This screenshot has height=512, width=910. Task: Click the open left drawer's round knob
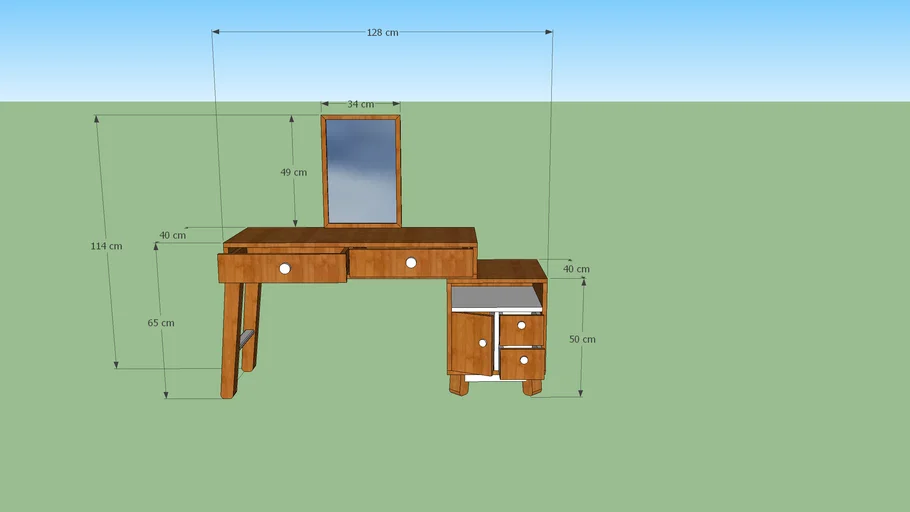pos(285,268)
